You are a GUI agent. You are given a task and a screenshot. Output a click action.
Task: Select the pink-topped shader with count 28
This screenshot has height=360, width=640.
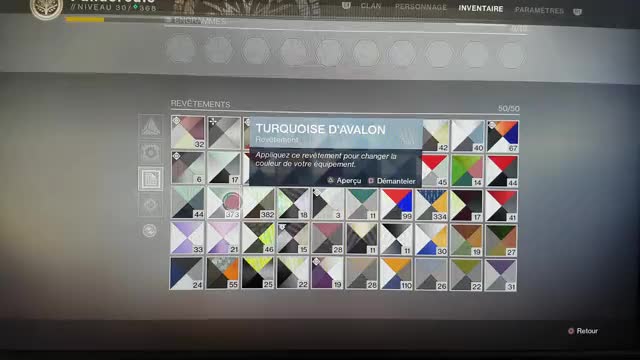click(x=327, y=239)
